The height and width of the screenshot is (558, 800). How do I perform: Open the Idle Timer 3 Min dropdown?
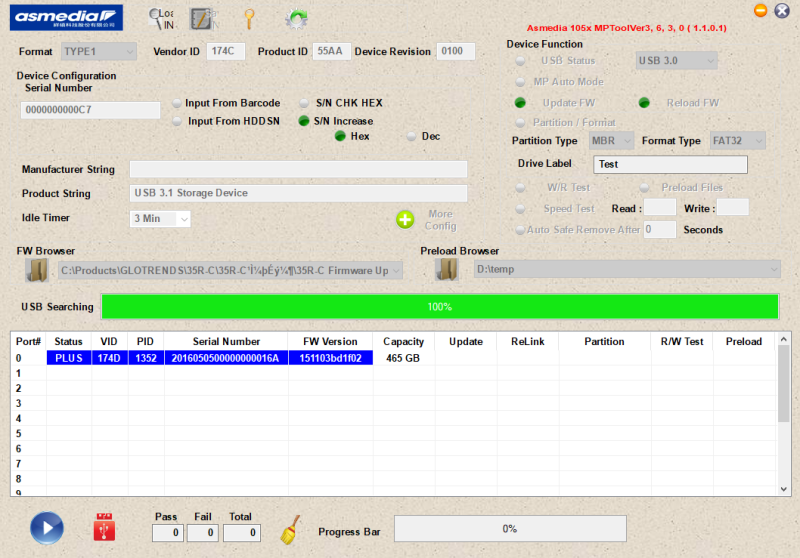pos(160,219)
